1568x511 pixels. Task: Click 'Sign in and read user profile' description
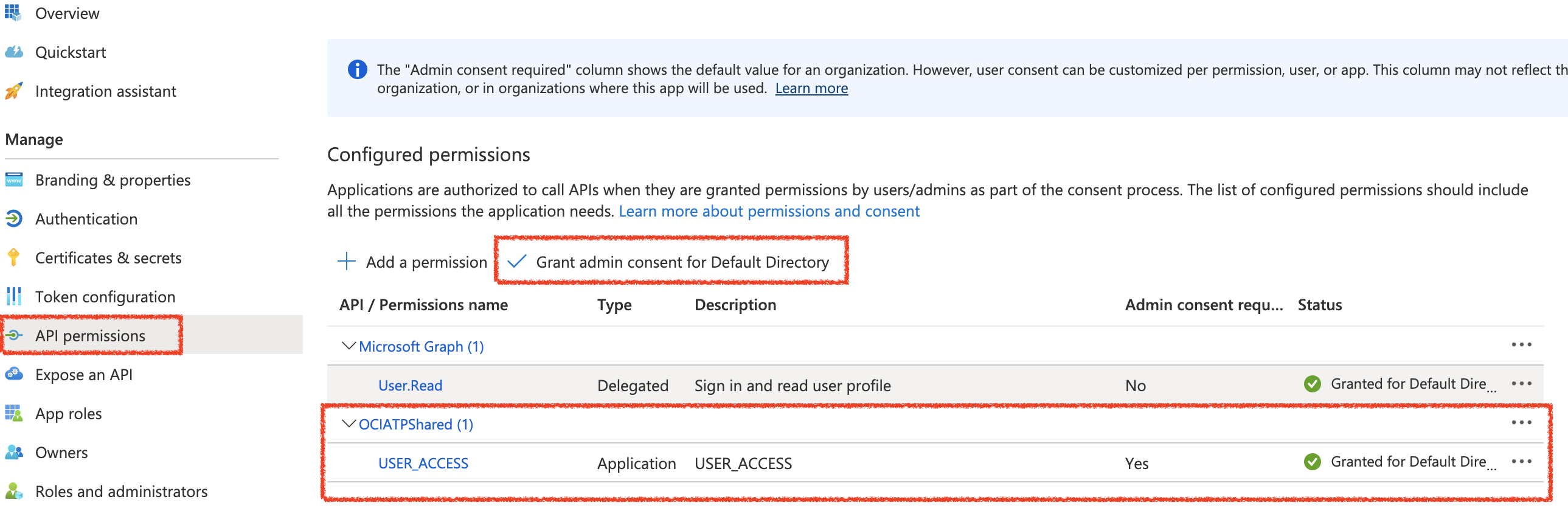pyautogui.click(x=793, y=386)
